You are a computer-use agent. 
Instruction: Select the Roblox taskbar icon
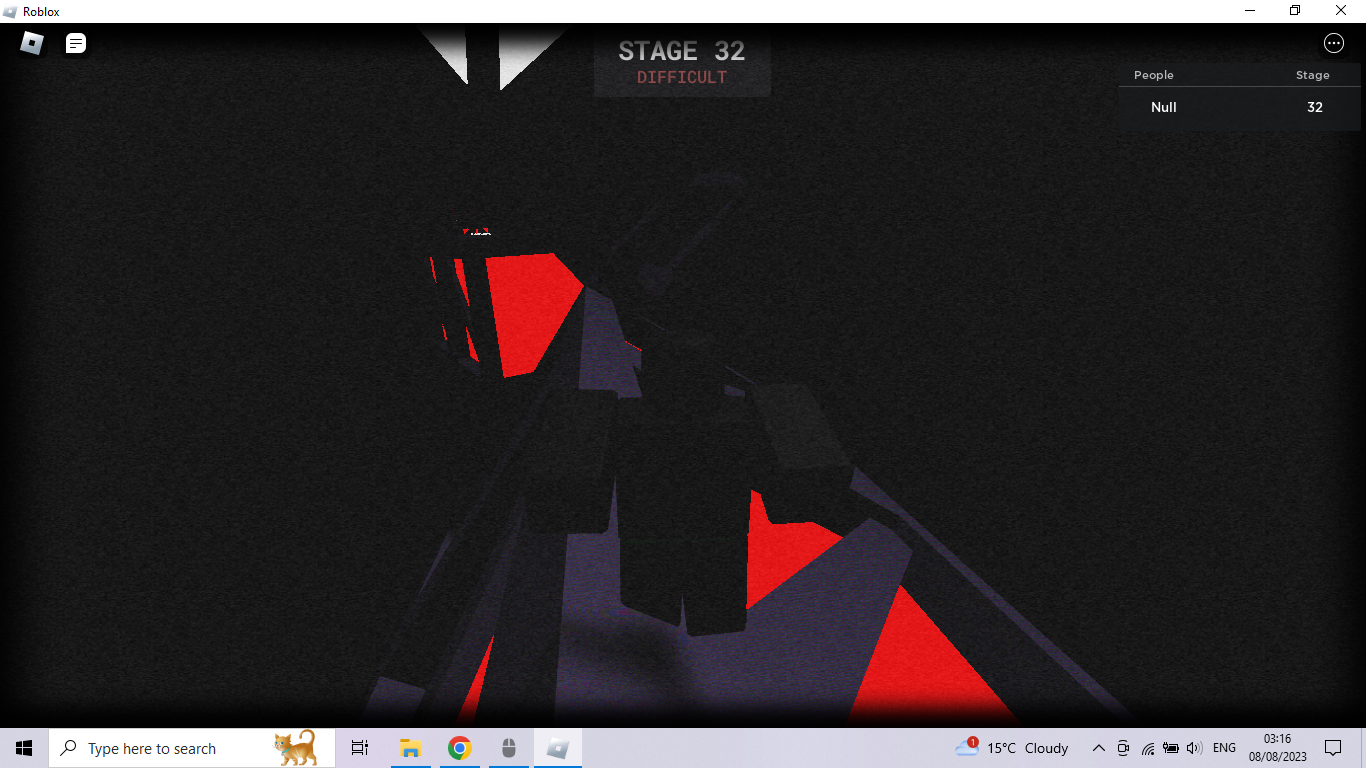[558, 748]
